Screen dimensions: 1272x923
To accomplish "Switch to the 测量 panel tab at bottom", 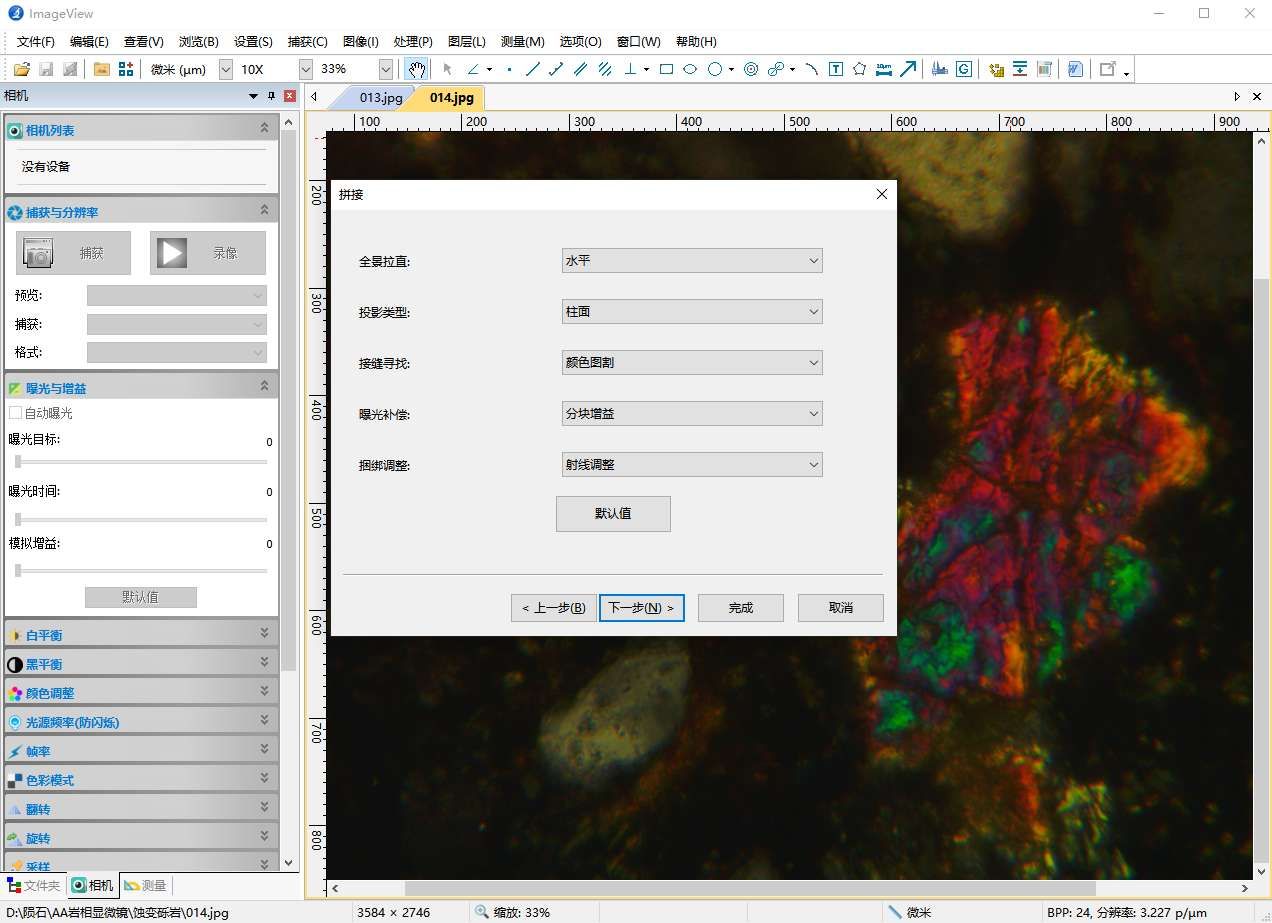I will [145, 885].
